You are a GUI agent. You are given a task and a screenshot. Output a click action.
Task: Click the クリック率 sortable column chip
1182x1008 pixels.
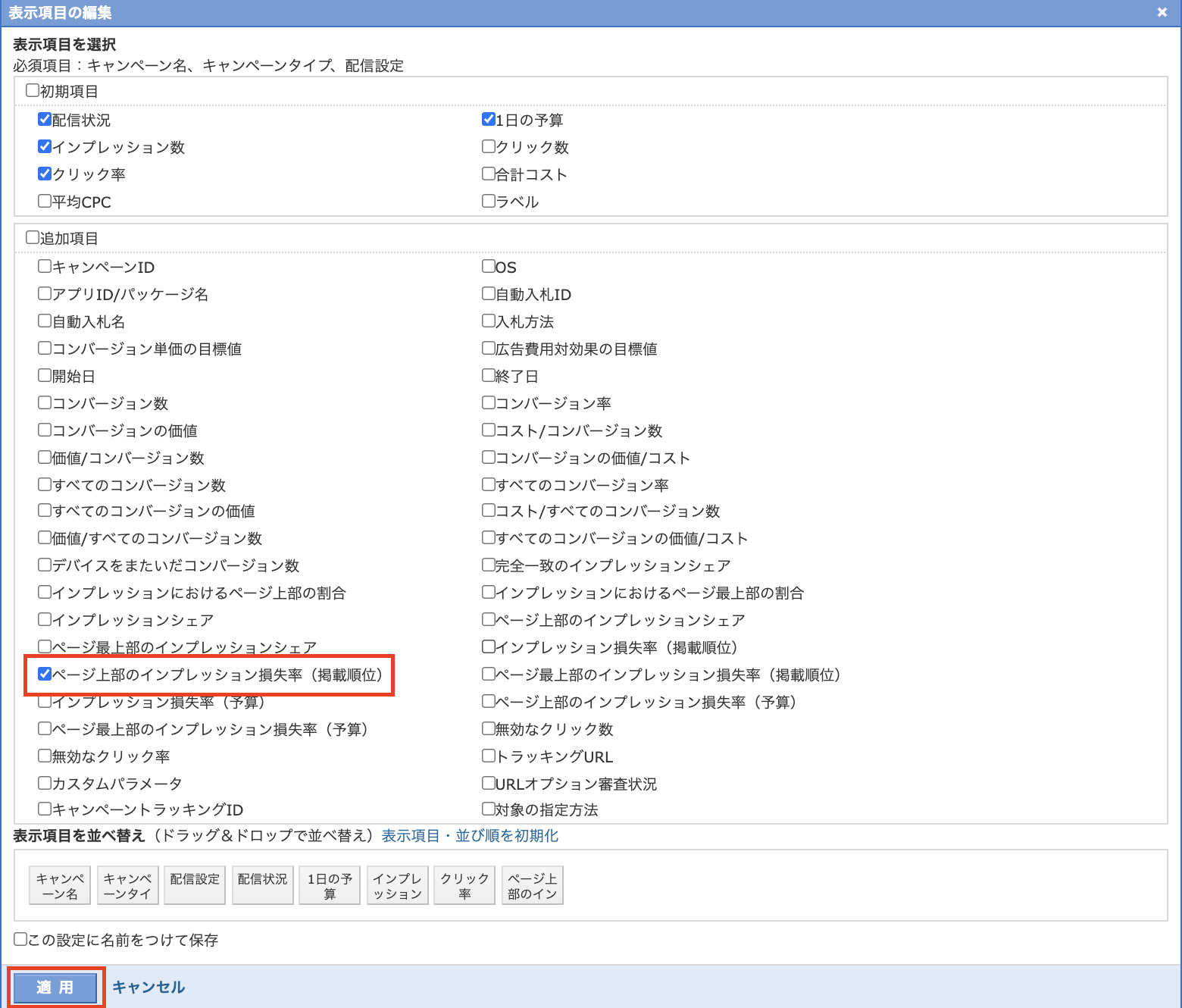(x=464, y=885)
